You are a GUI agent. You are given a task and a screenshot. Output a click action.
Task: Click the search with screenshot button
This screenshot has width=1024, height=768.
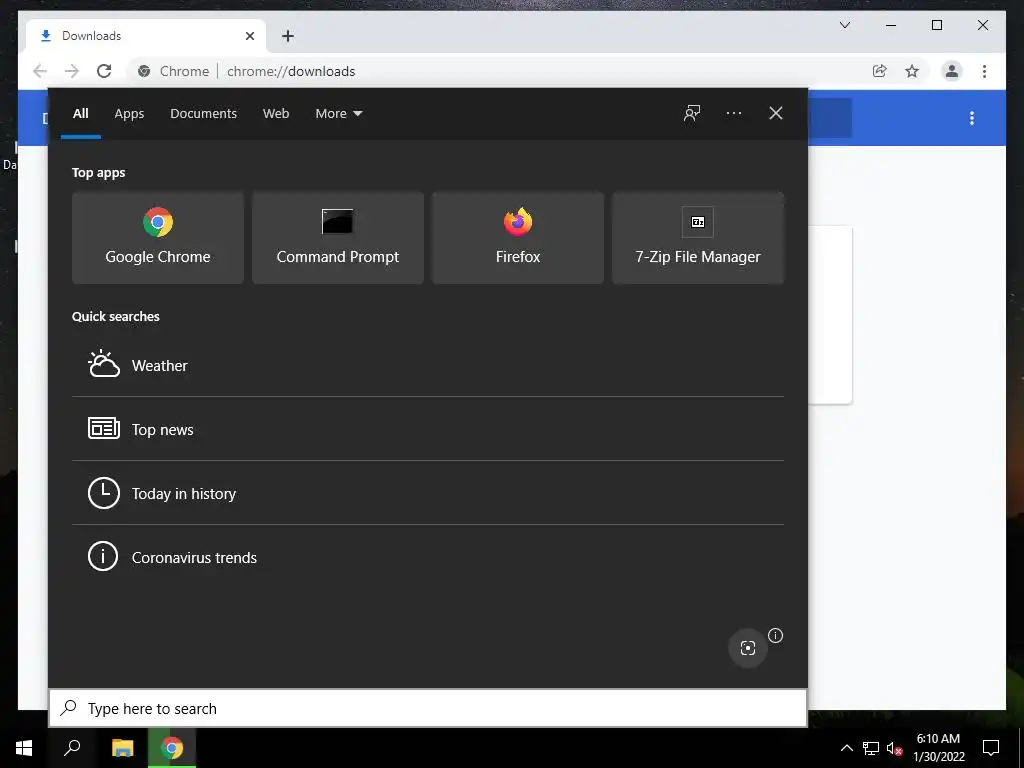click(748, 648)
